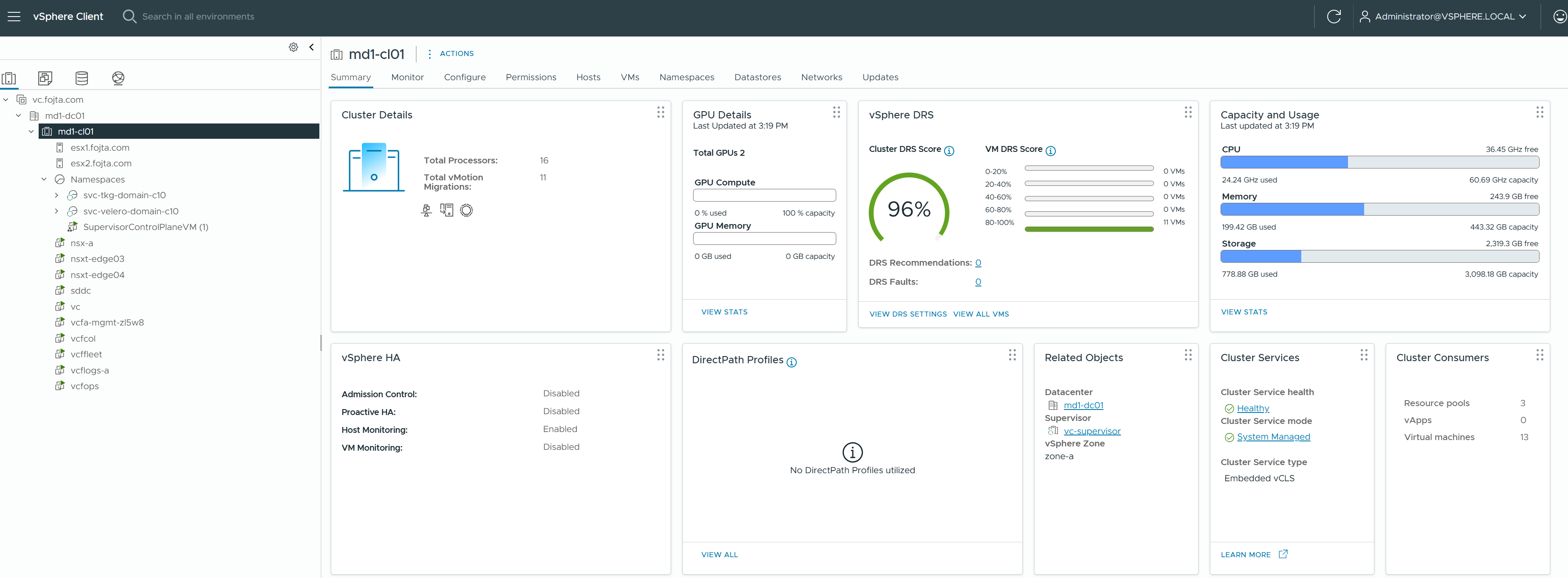Grab the Cluster Consumers card drag handle

1540,355
